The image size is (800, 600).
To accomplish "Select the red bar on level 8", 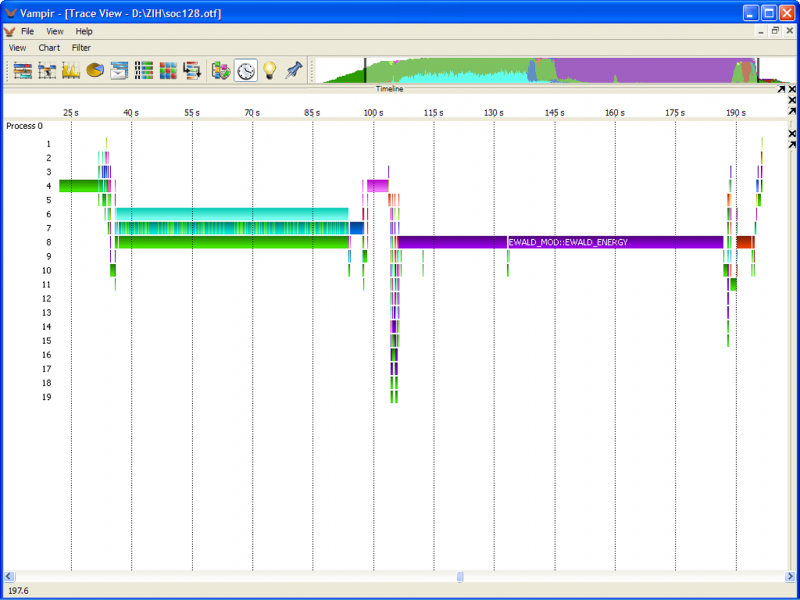I will [x=743, y=242].
